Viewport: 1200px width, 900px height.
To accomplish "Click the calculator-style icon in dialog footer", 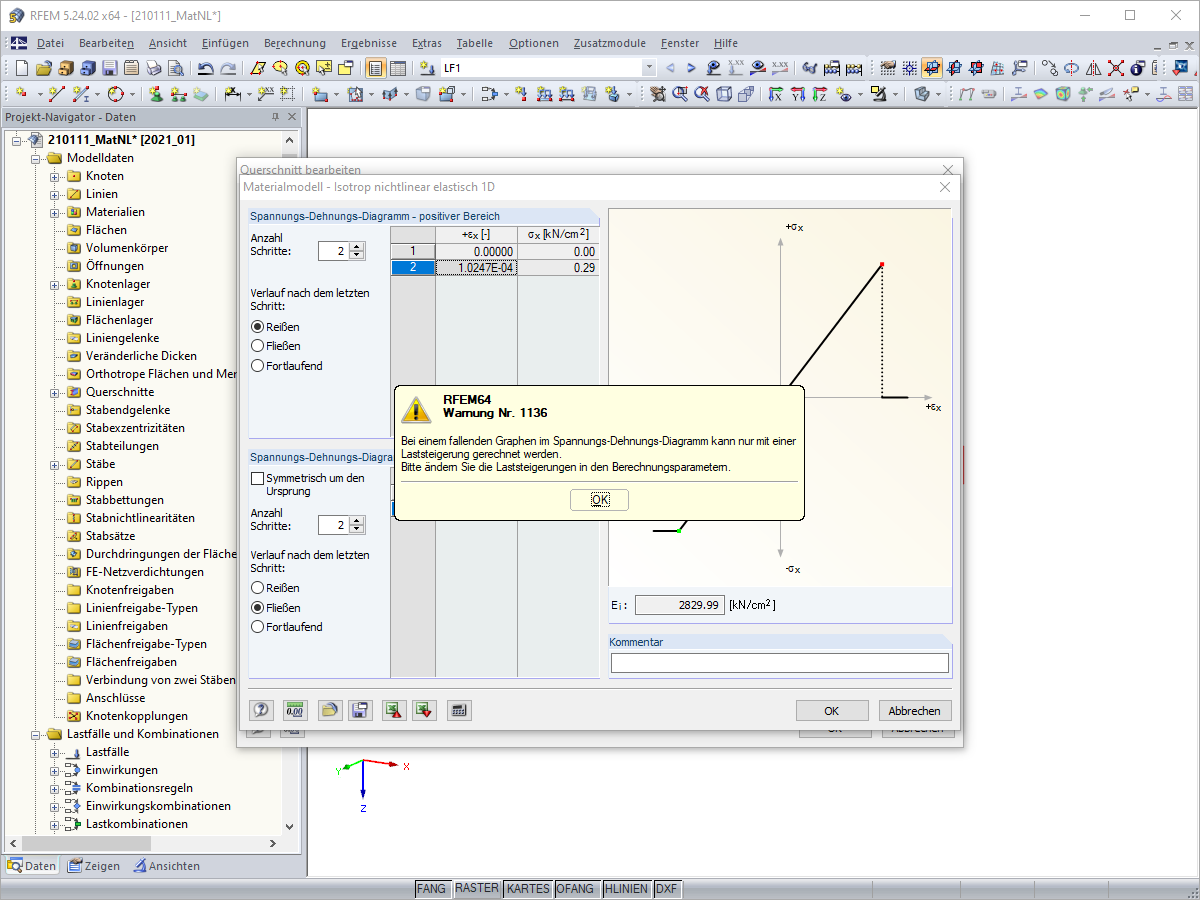I will click(459, 710).
